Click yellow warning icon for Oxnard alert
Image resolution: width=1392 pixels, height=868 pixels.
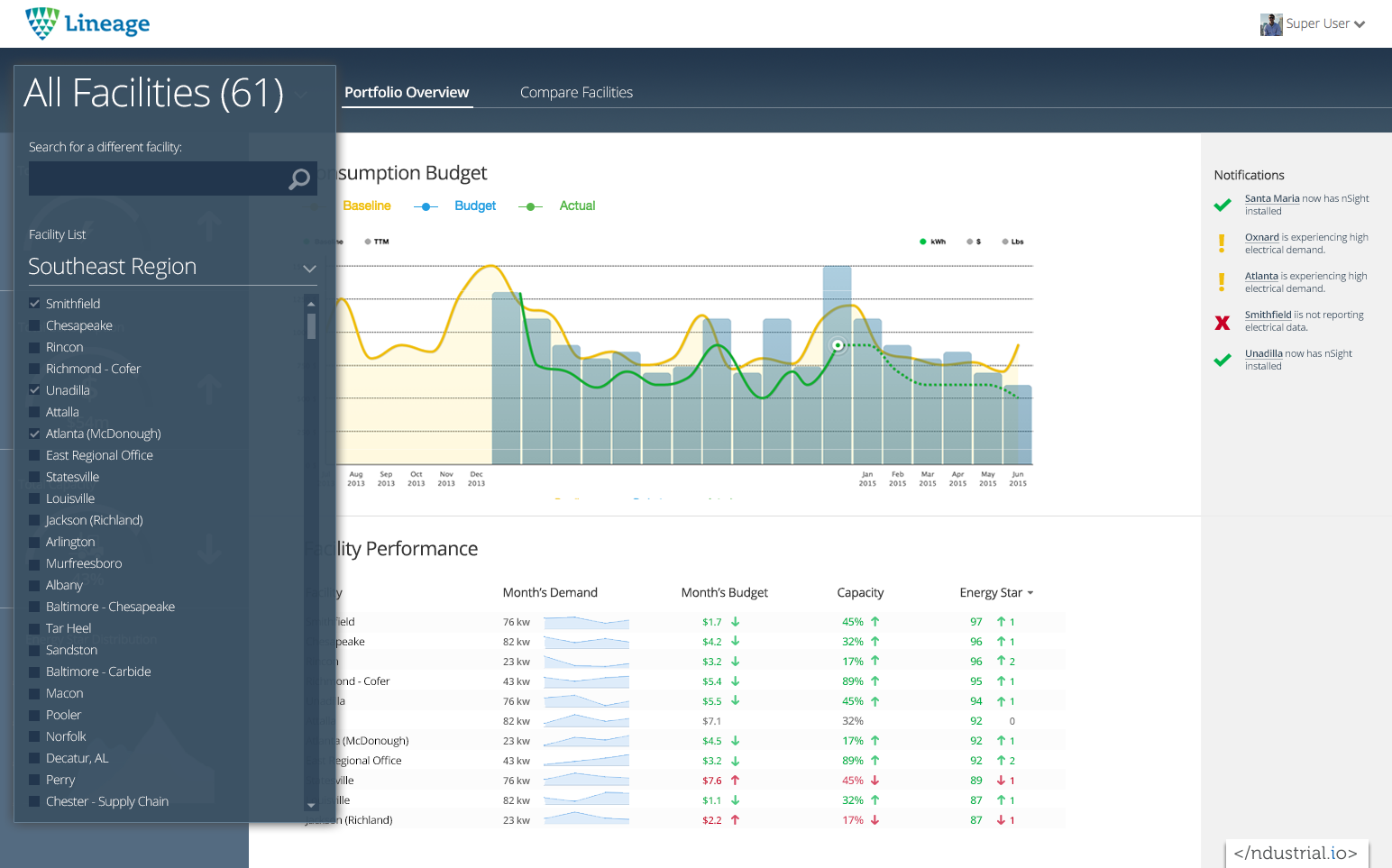(x=1222, y=243)
